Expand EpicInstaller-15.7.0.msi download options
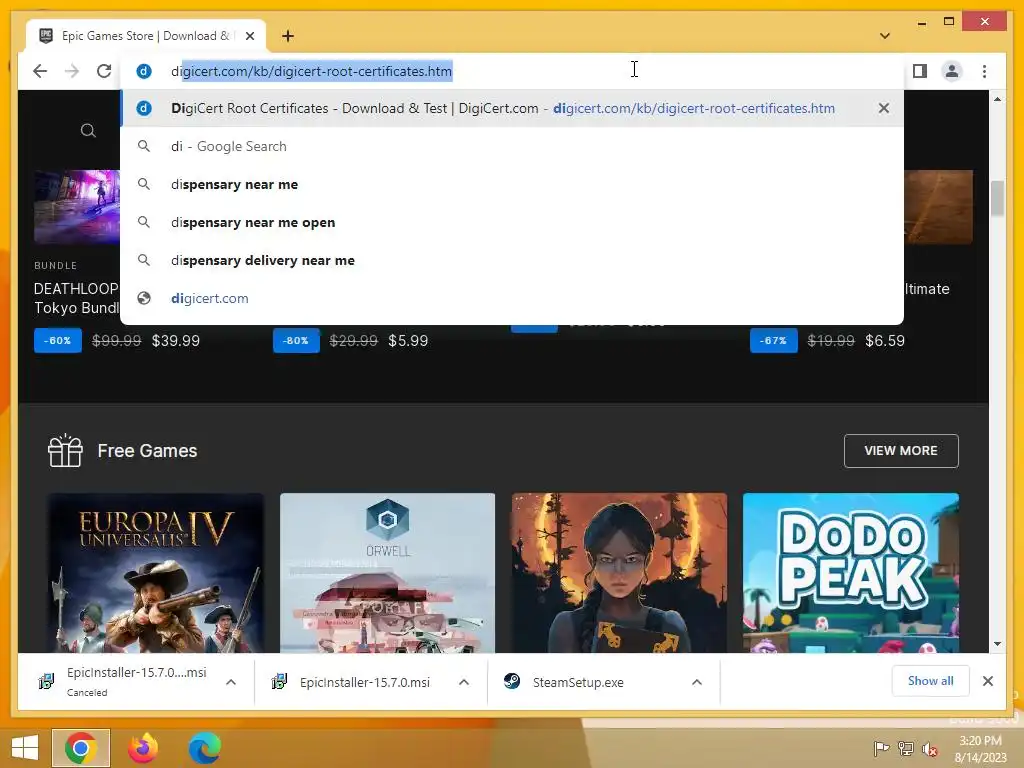Viewport: 1024px width, 768px height. coord(464,682)
